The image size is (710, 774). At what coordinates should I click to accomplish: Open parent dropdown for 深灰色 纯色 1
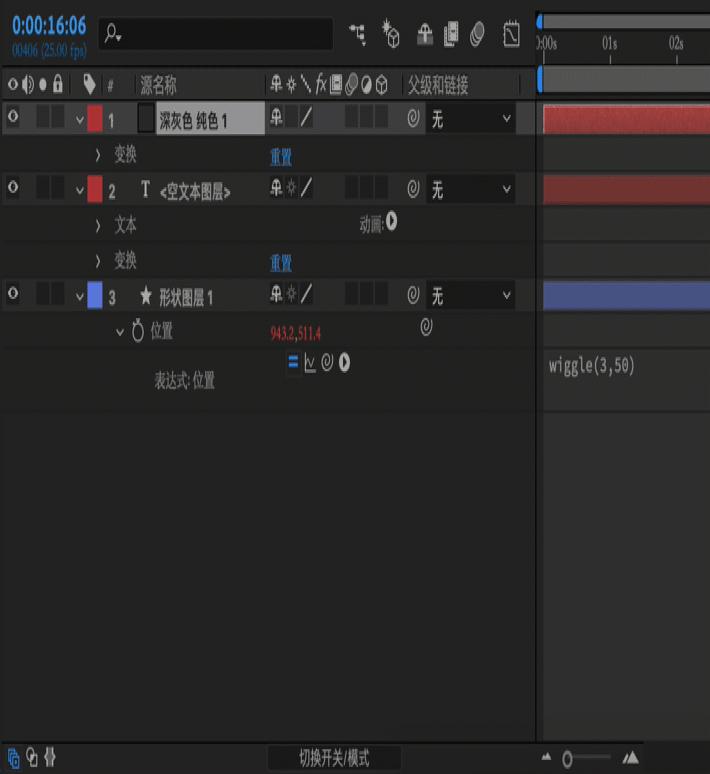point(471,118)
